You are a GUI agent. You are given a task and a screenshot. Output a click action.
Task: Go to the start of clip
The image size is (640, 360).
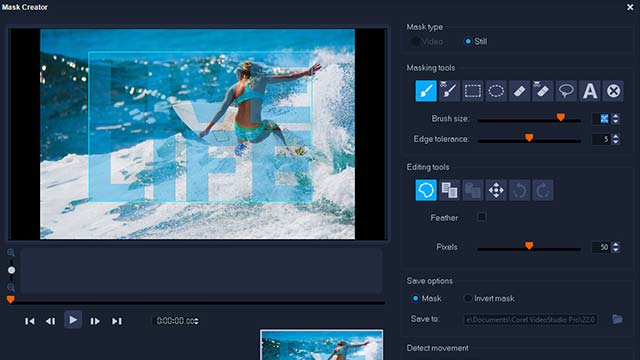coord(29,321)
